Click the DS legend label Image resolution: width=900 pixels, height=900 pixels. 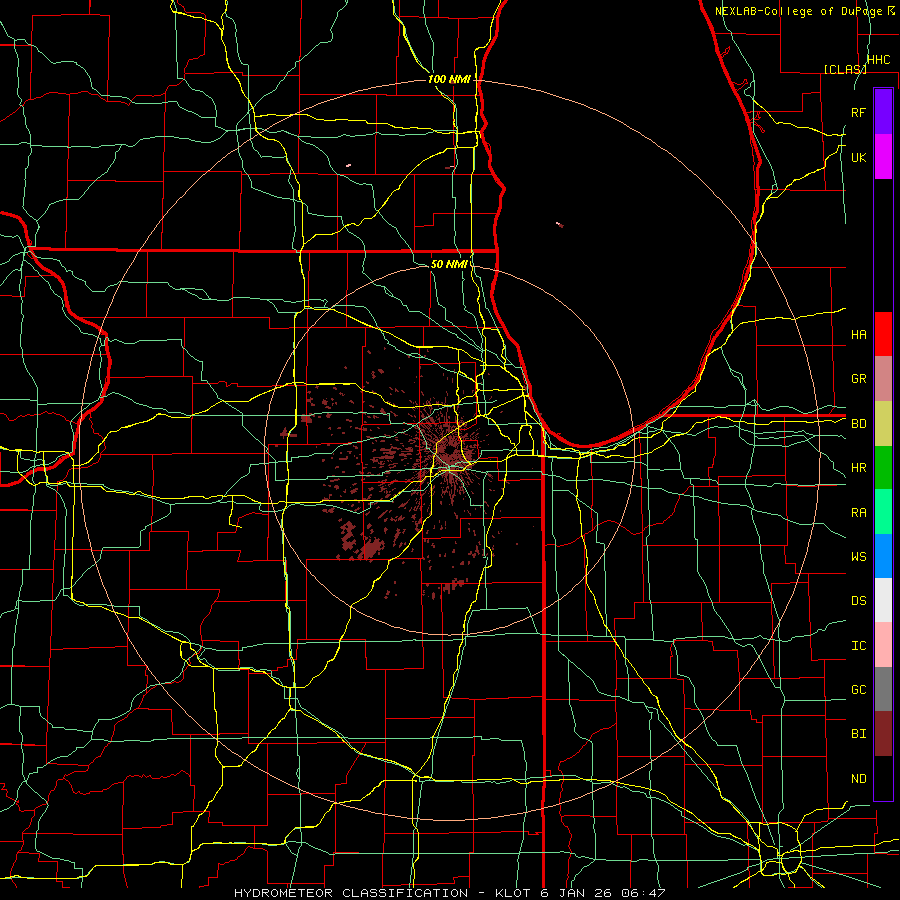click(x=858, y=601)
